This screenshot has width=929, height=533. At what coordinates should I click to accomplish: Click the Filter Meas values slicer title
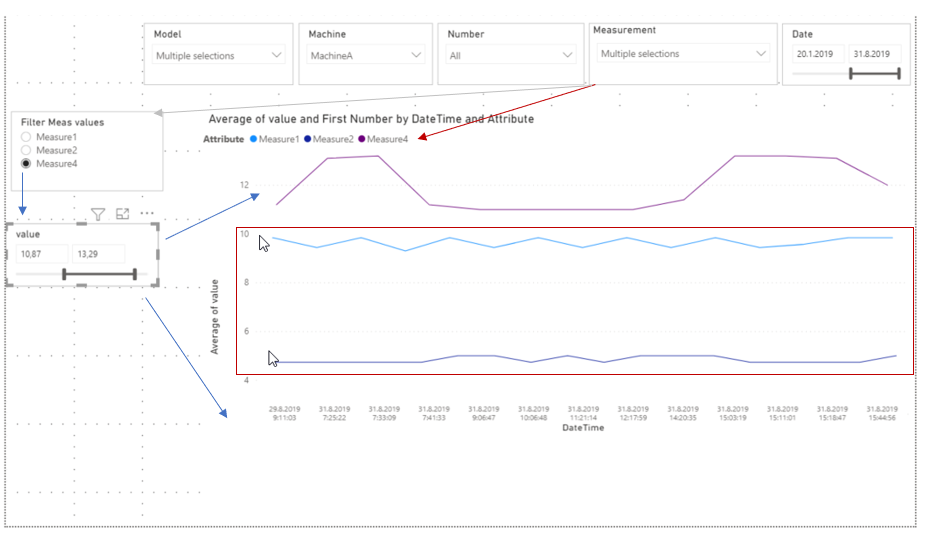[62, 123]
